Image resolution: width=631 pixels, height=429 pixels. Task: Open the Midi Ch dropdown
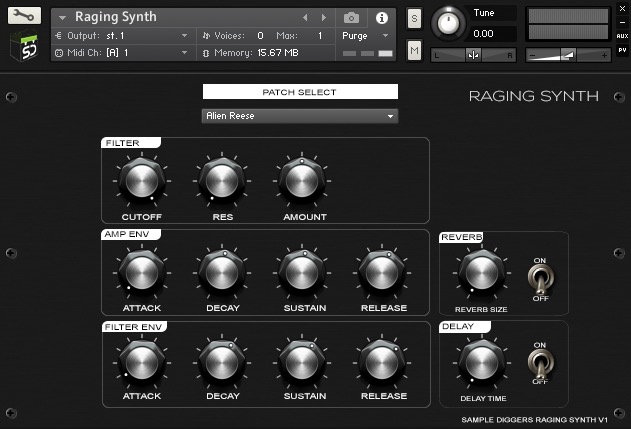pos(124,53)
